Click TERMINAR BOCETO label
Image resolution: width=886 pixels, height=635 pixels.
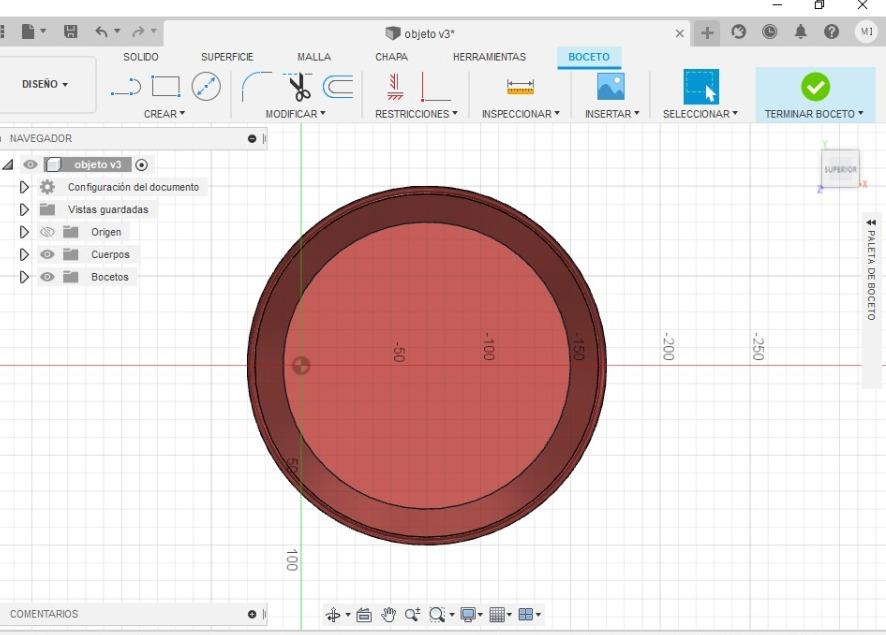tap(810, 114)
